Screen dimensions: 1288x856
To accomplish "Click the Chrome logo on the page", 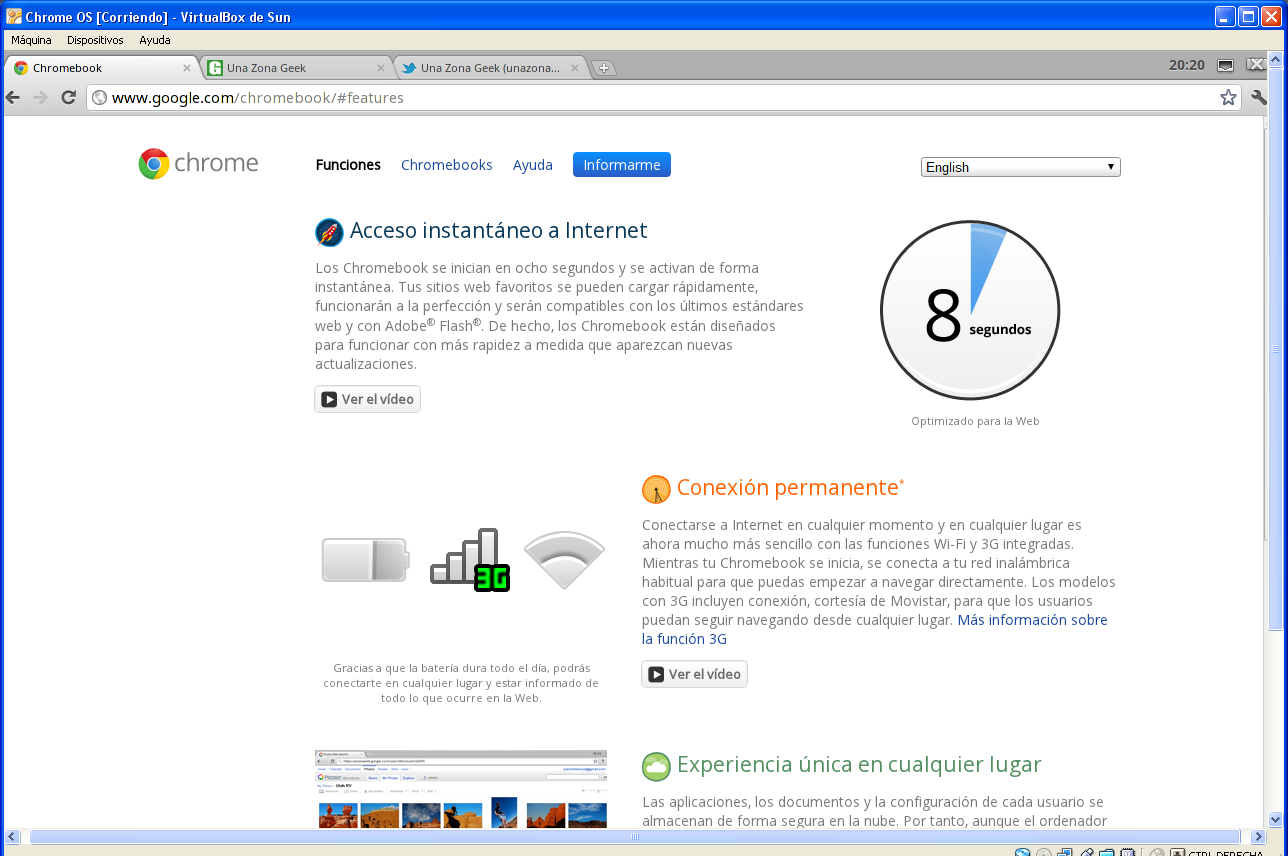I will click(198, 163).
